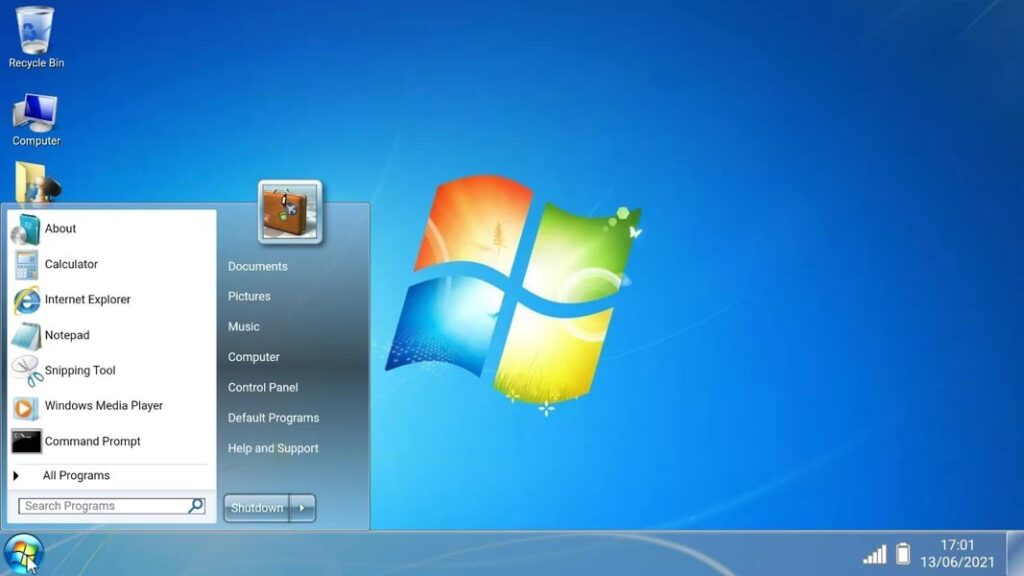
Task: Click the network signal bars icon
Action: [x=874, y=554]
